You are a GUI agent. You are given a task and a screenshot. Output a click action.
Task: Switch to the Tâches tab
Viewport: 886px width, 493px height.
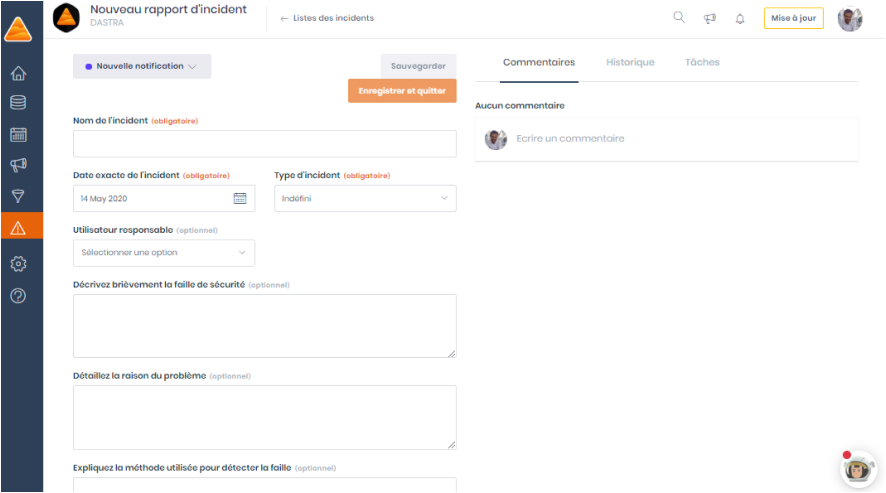pyautogui.click(x=702, y=62)
